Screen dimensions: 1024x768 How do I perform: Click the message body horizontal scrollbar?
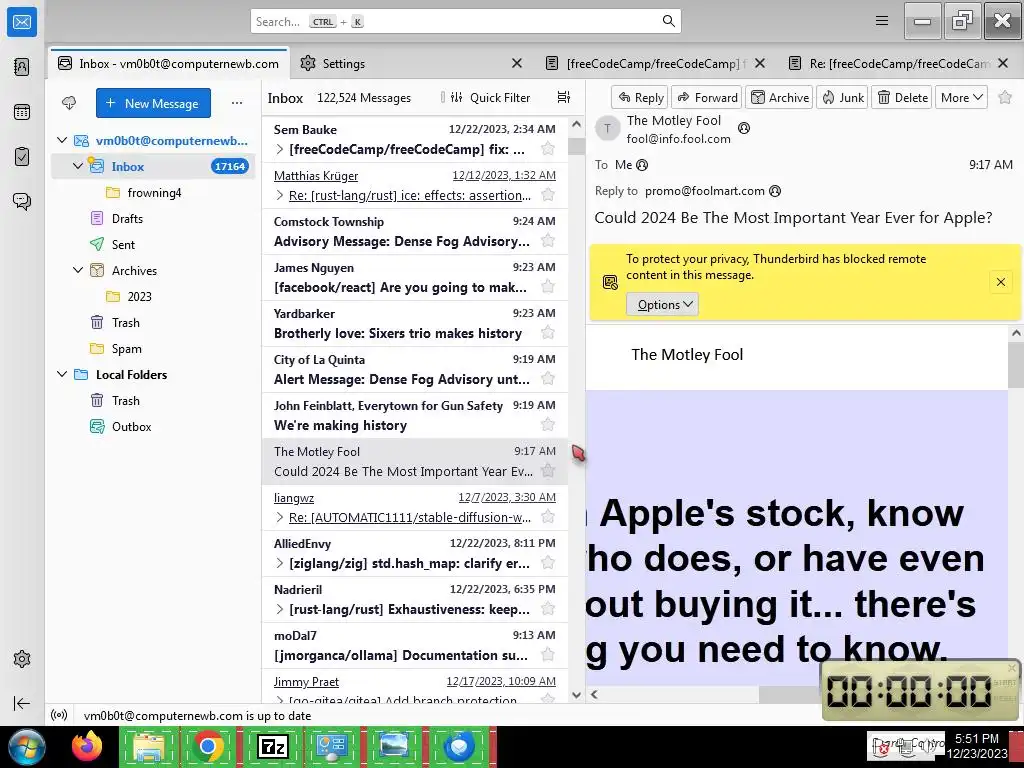point(790,694)
